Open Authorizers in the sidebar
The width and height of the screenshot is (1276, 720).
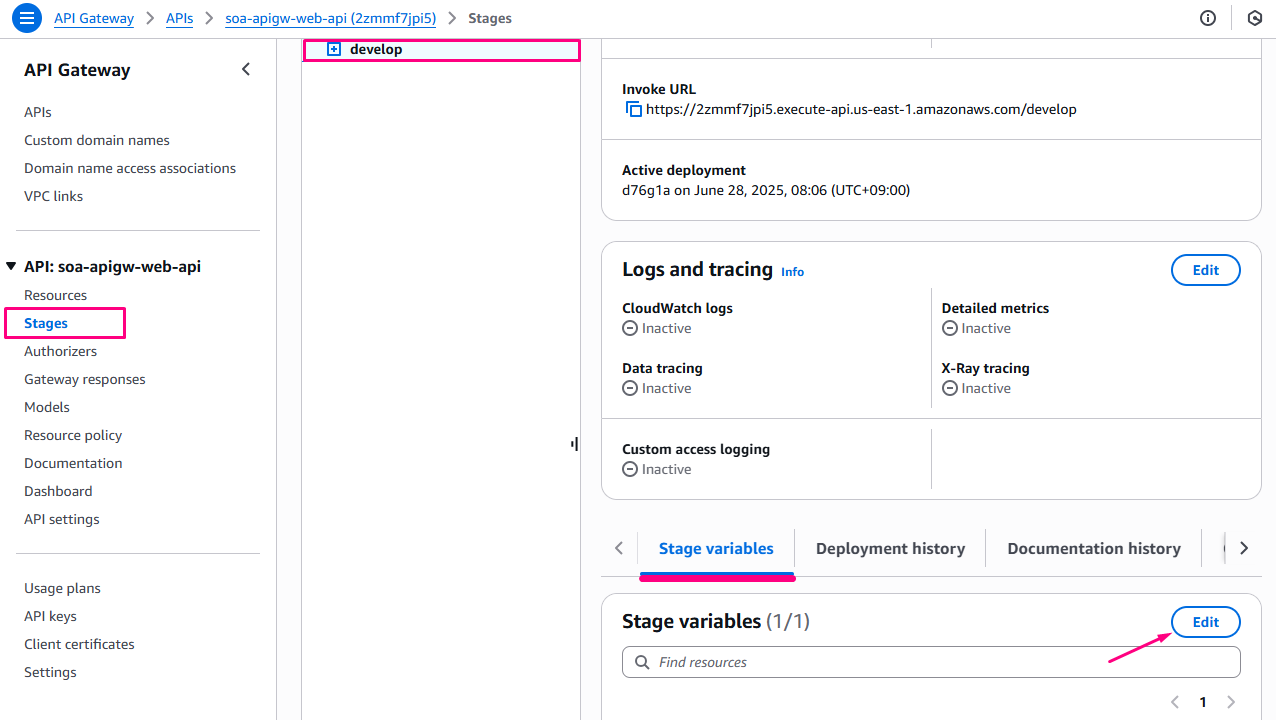coord(61,351)
